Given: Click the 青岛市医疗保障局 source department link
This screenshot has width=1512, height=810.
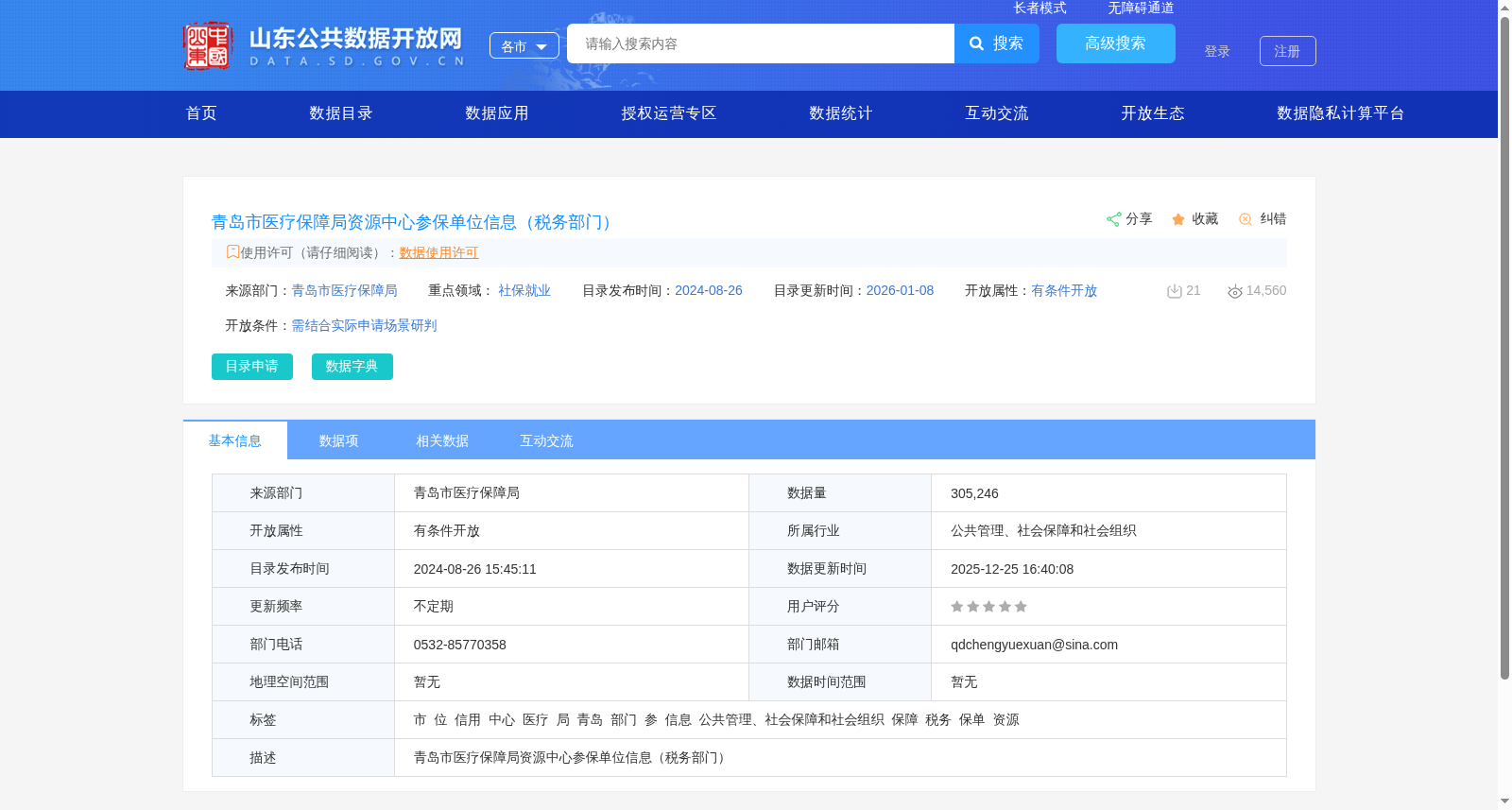Looking at the screenshot, I should point(344,291).
